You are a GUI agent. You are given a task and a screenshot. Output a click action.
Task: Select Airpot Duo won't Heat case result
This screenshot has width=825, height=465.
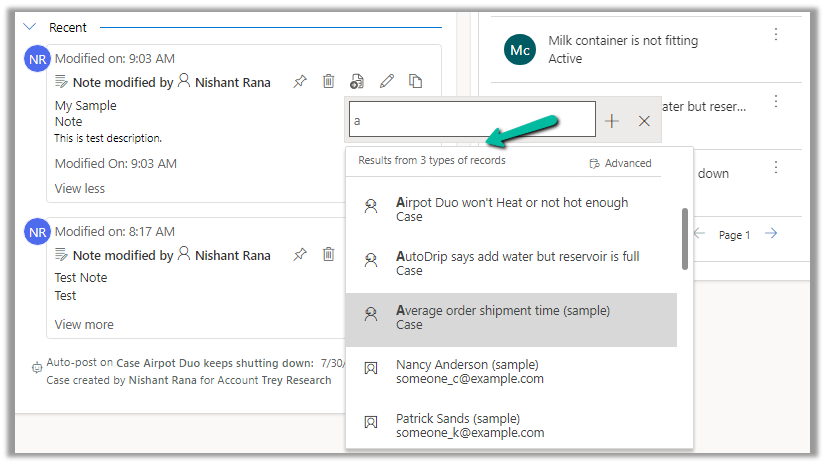pos(511,209)
